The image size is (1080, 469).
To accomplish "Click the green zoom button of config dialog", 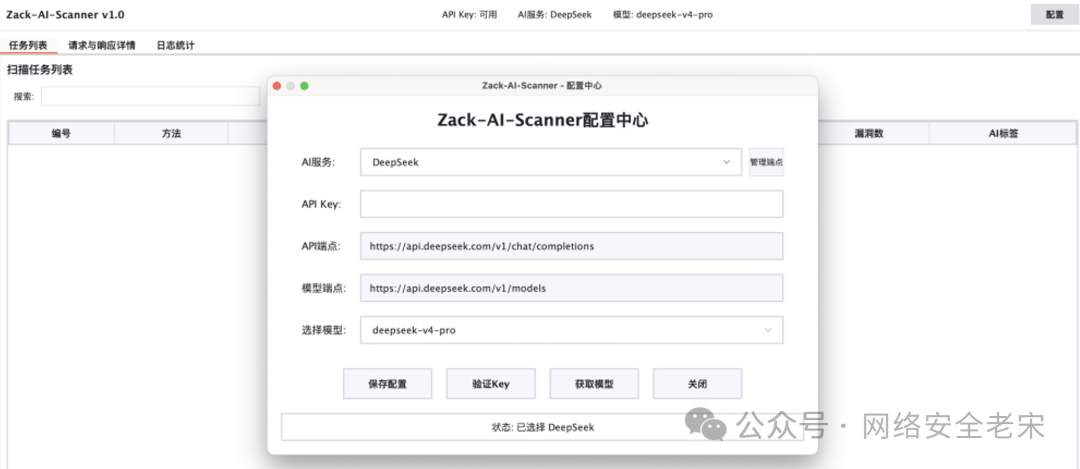I will click(304, 86).
